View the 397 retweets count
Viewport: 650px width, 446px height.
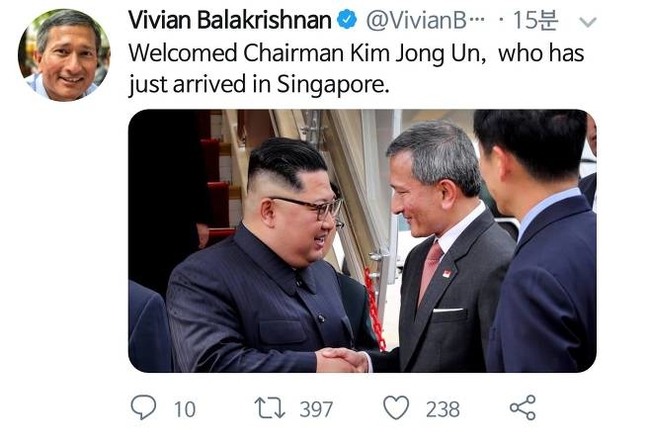(x=316, y=410)
